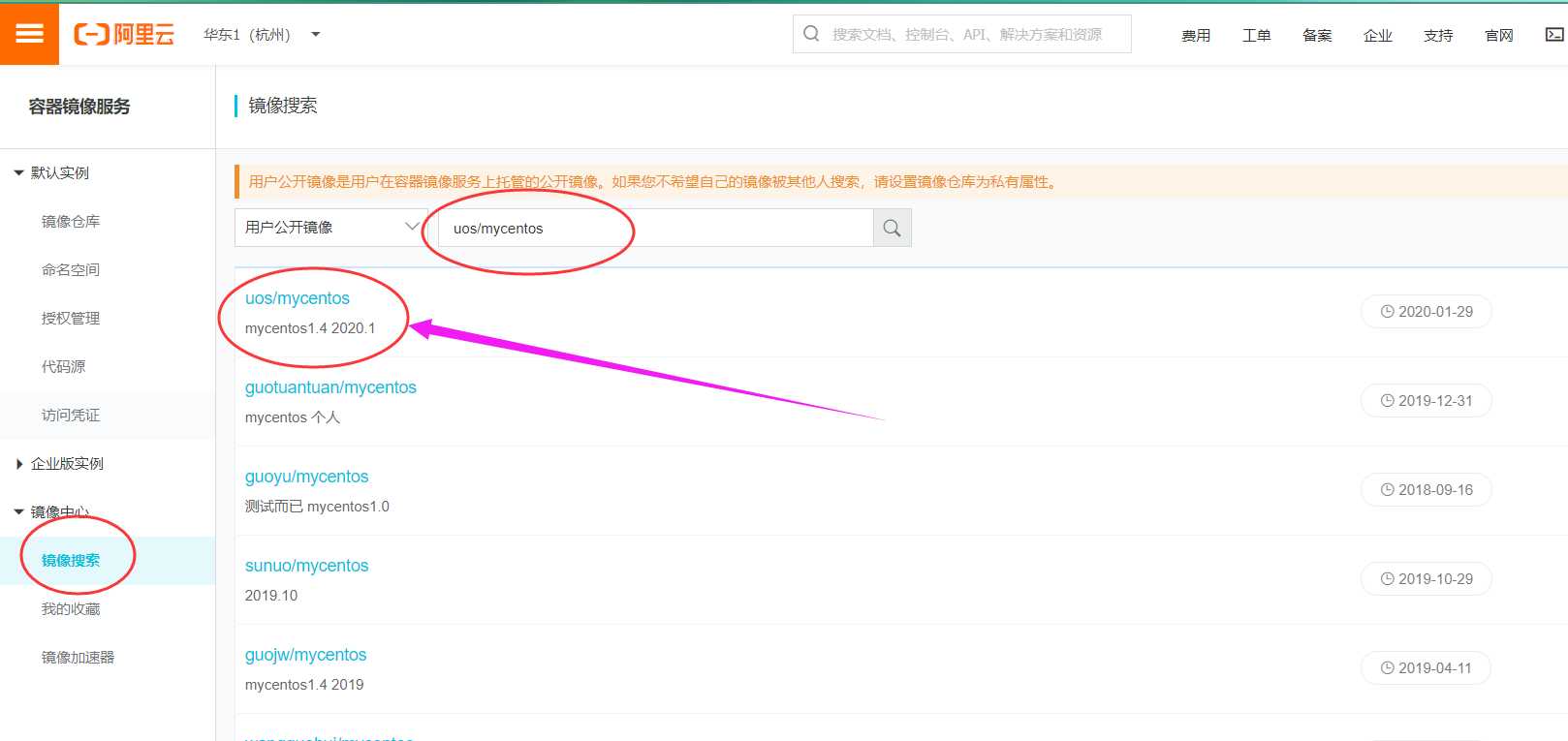
Task: Open 我的收藏 in the sidebar
Action: (71, 609)
